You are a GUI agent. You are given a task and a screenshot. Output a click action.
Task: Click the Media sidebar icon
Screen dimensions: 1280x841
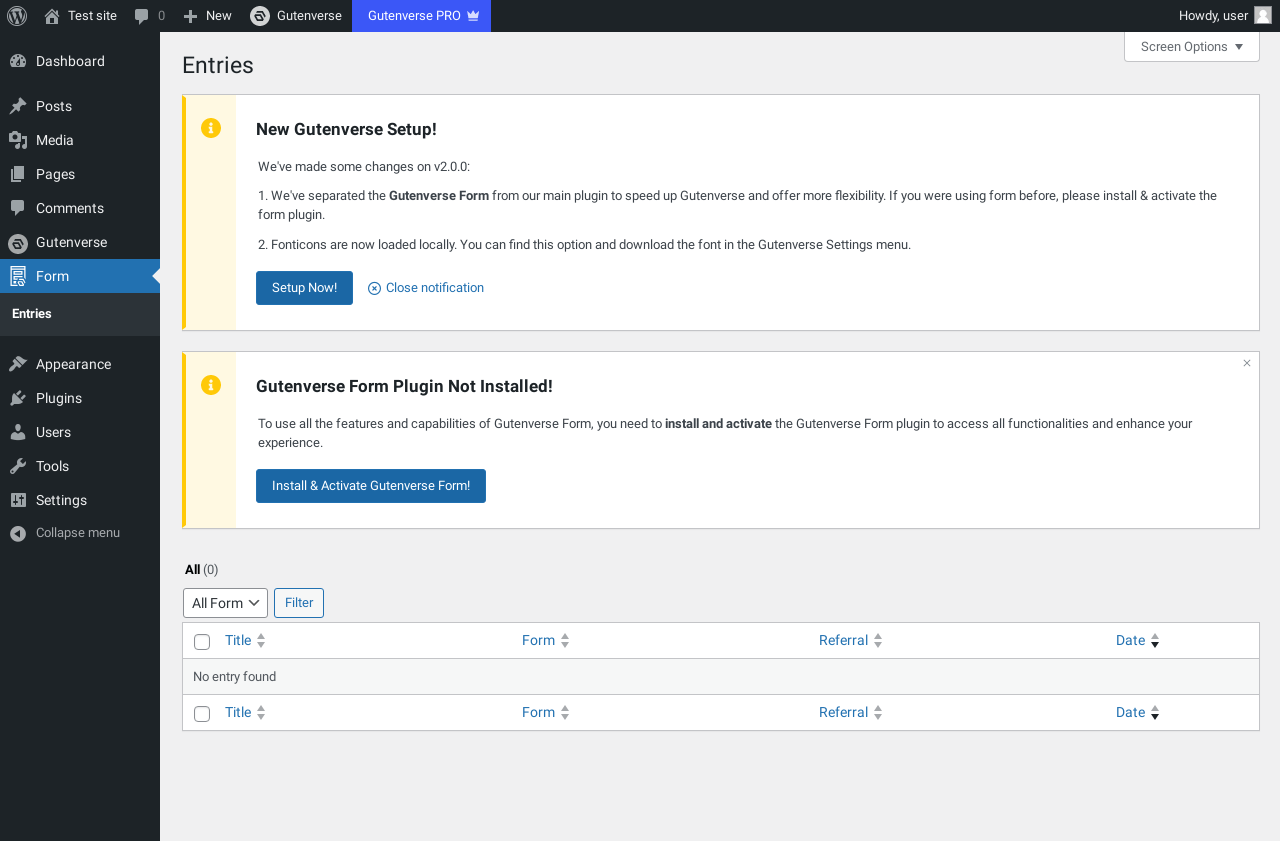18,140
